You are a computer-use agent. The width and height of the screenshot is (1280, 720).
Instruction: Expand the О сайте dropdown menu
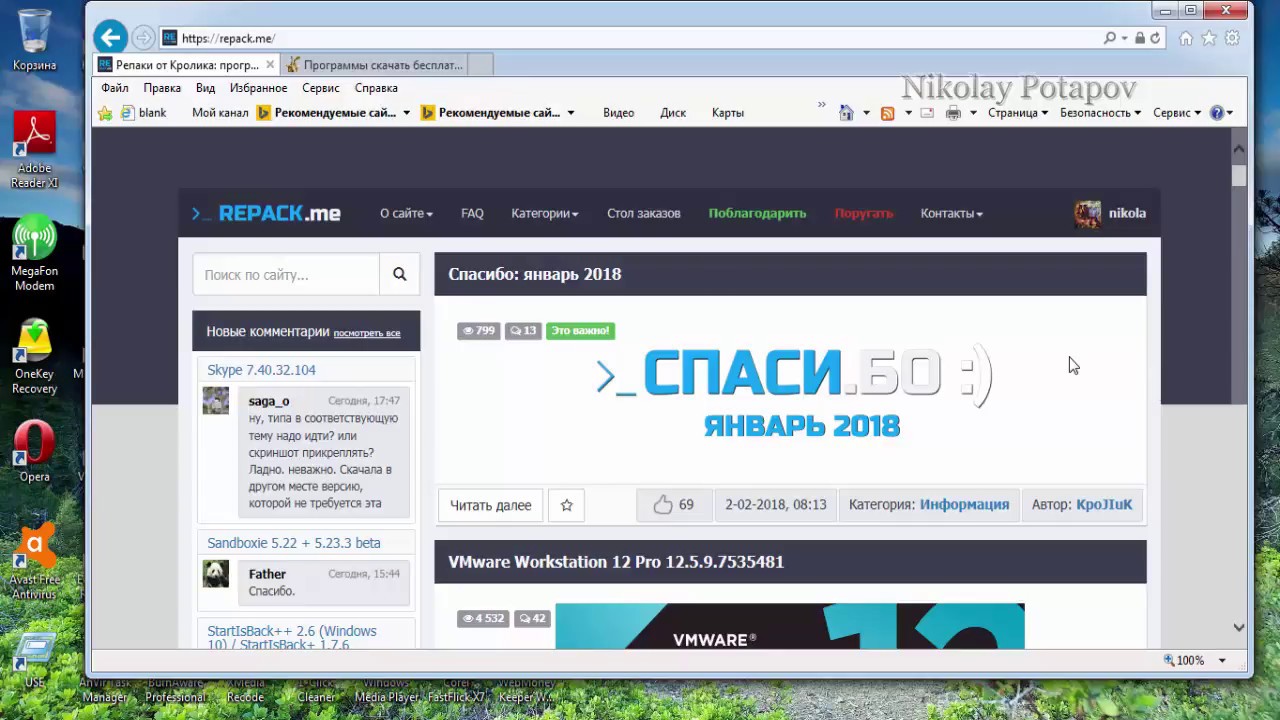(x=406, y=213)
